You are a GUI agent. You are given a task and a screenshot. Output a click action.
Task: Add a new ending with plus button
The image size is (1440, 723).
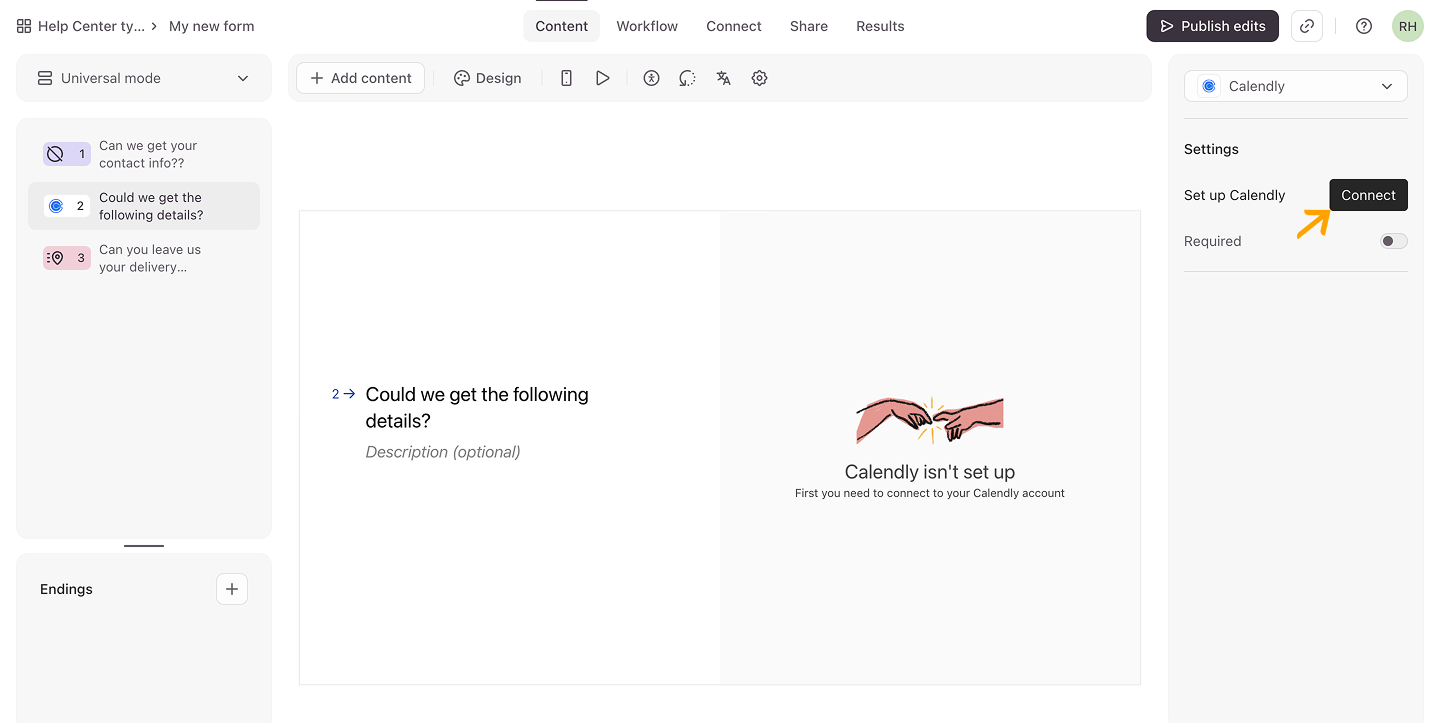point(232,589)
